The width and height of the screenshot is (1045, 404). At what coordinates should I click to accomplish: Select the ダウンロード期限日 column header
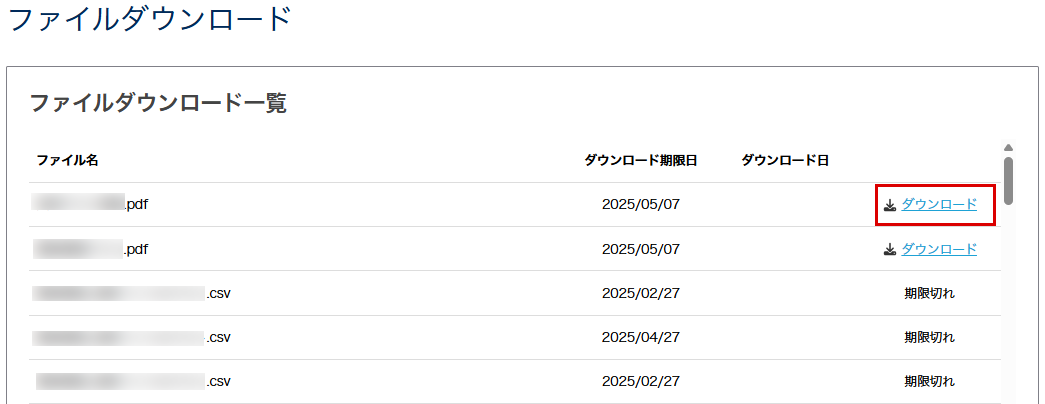[x=640, y=161]
